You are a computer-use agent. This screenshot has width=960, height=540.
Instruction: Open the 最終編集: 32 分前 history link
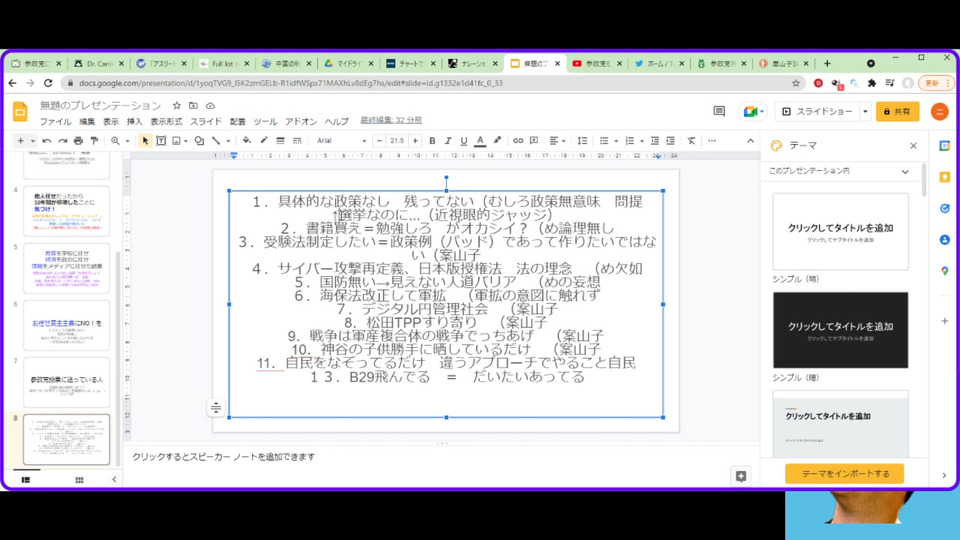391,120
